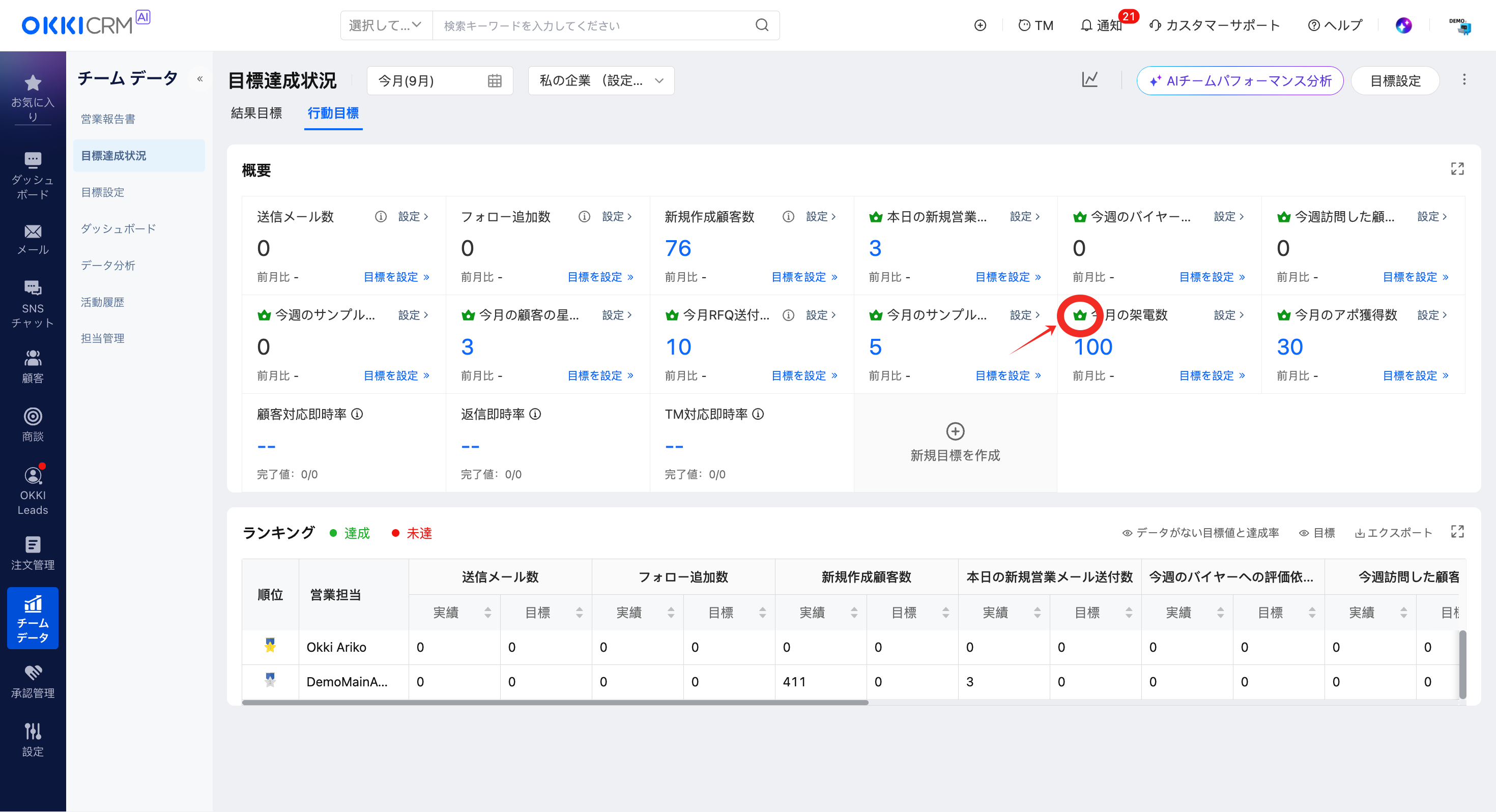This screenshot has height=812, width=1496.
Task: Collapse the チーム データ side panel
Action: (x=200, y=78)
